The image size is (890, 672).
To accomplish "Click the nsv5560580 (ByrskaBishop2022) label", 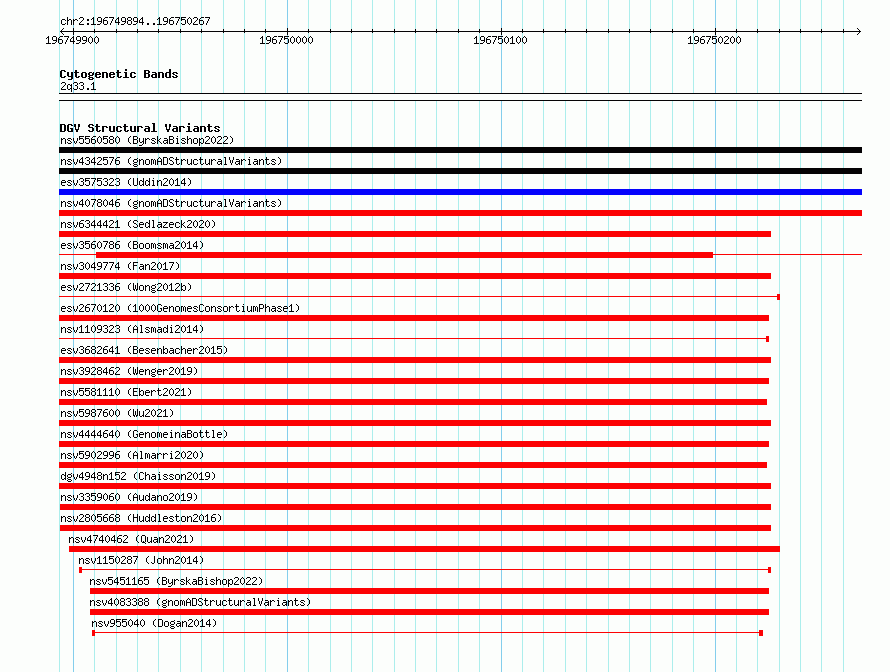I will pos(147,140).
